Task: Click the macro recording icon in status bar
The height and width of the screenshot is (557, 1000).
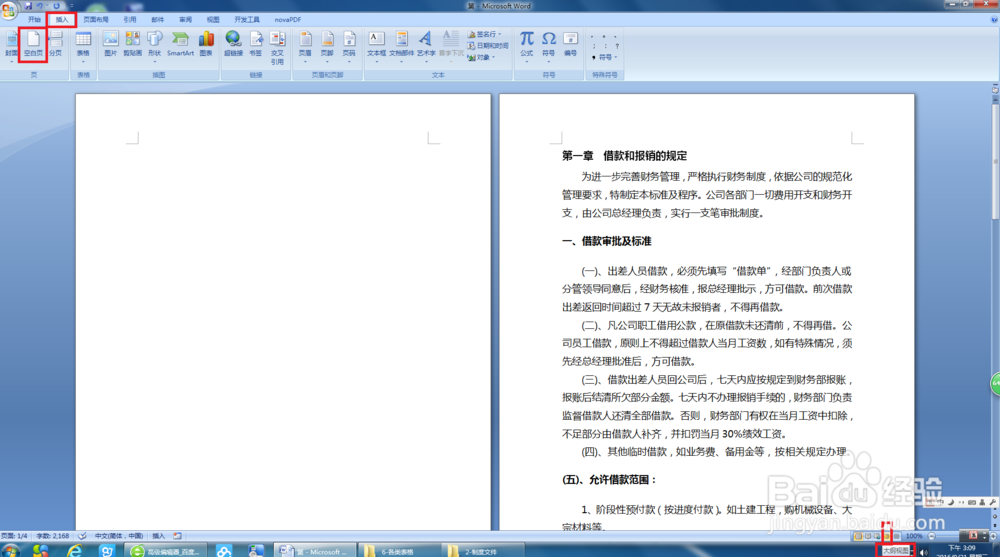Action: click(x=177, y=536)
